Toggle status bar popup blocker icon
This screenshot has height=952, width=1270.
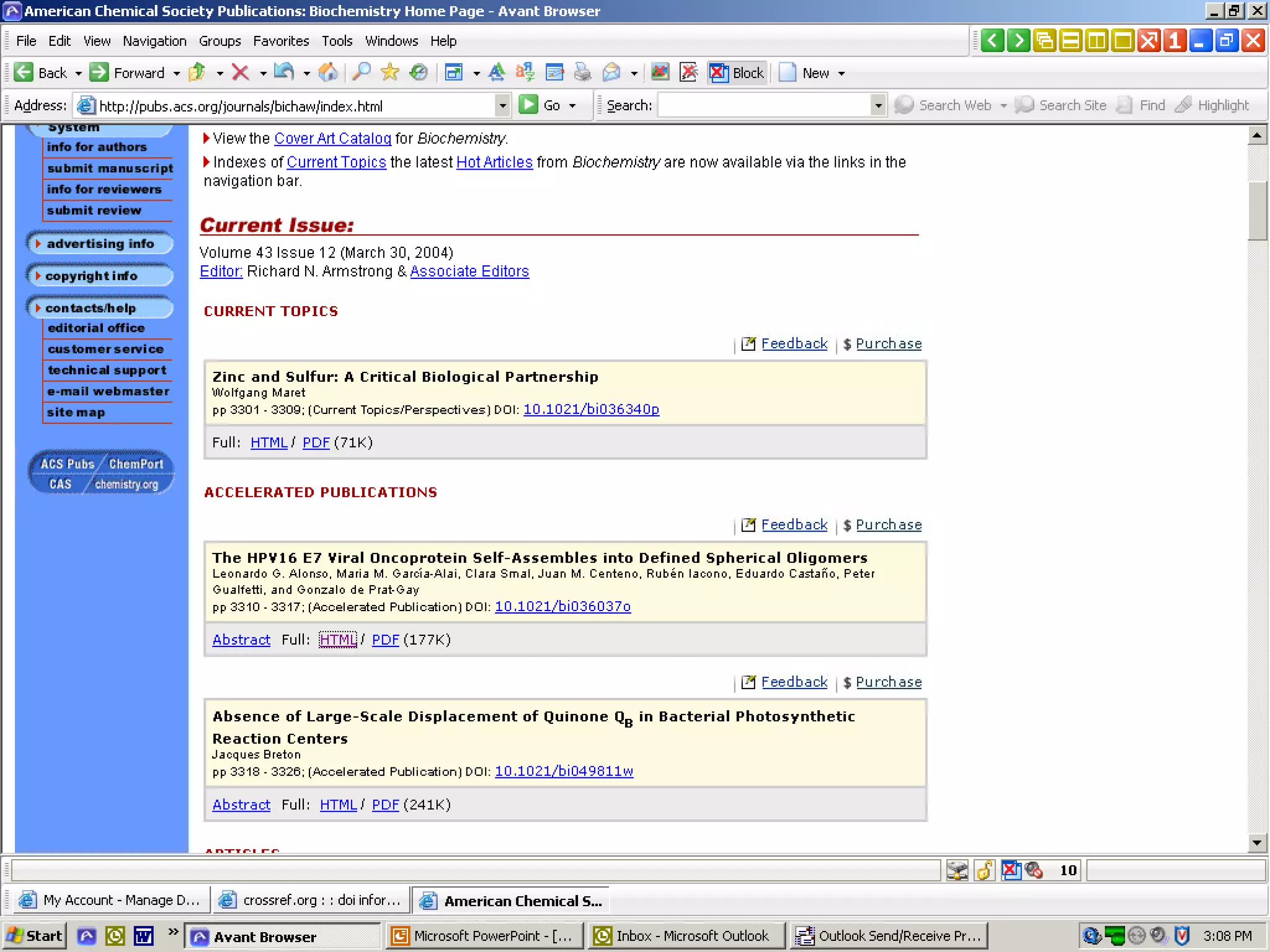pyautogui.click(x=1011, y=870)
